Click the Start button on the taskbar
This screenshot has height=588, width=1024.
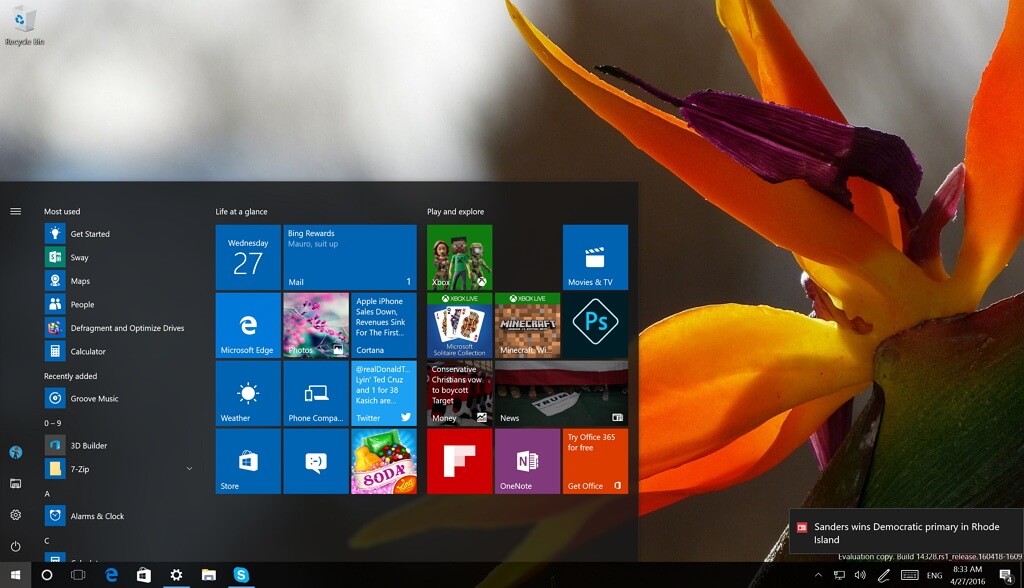coord(14,575)
